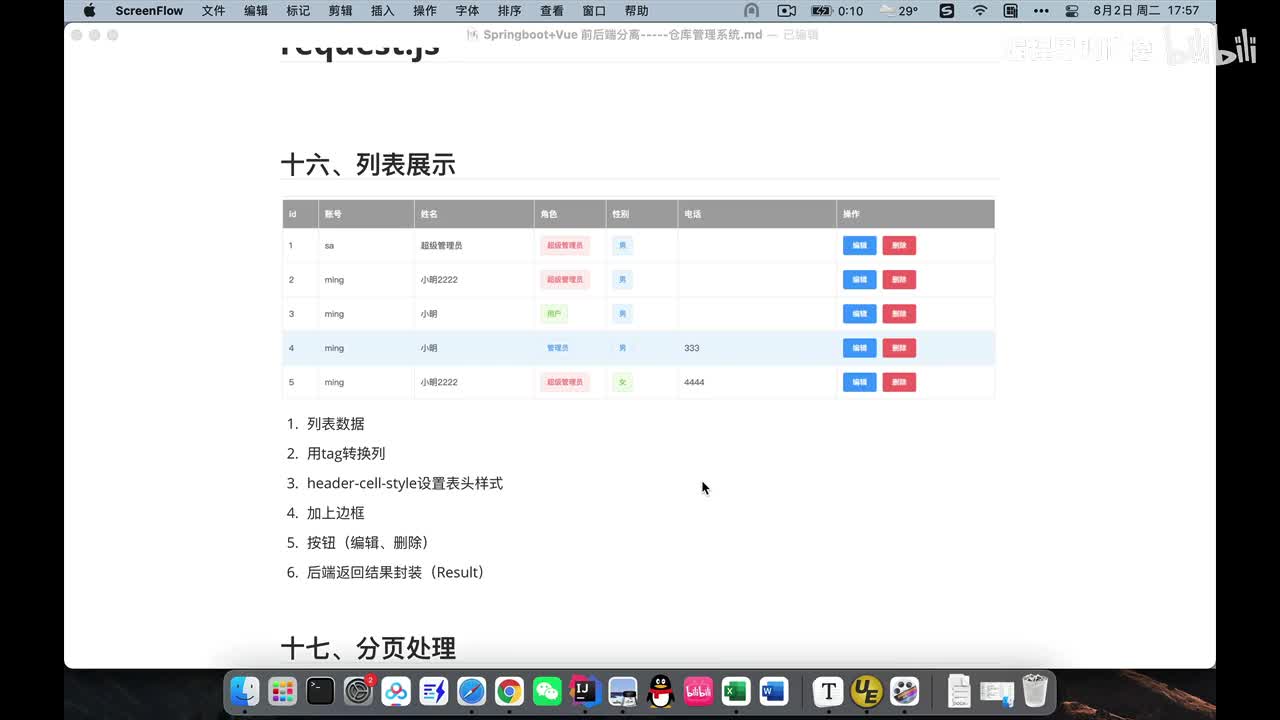Viewport: 1280px width, 720px height.
Task: Open the Trash in the dock
Action: coord(1035,691)
